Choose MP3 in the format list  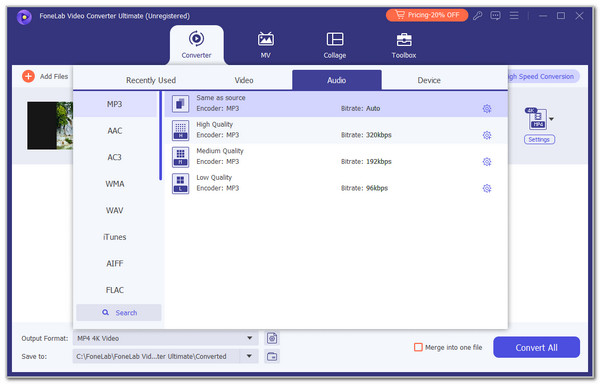(115, 104)
